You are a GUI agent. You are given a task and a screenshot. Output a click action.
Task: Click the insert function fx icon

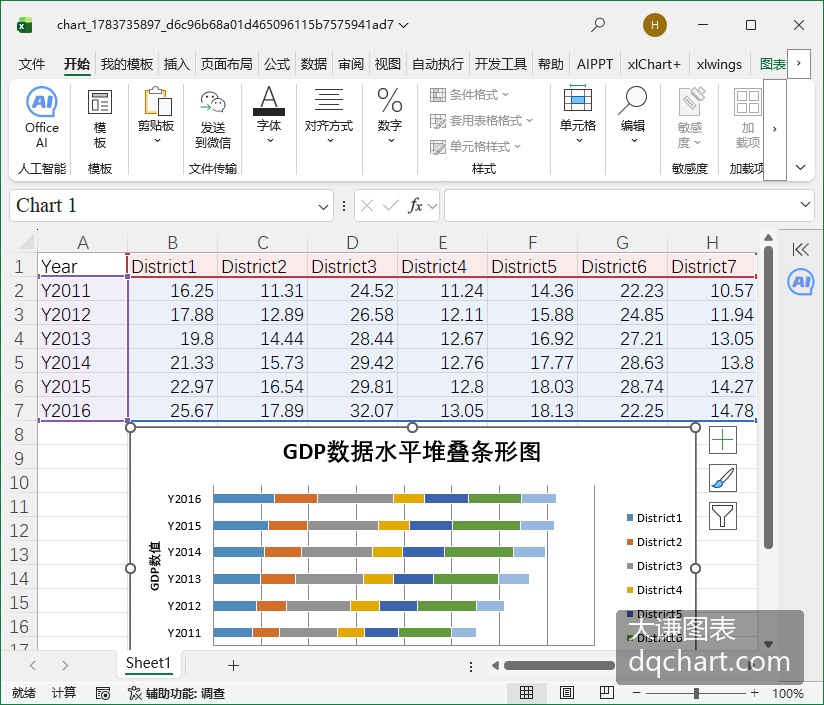pyautogui.click(x=415, y=205)
